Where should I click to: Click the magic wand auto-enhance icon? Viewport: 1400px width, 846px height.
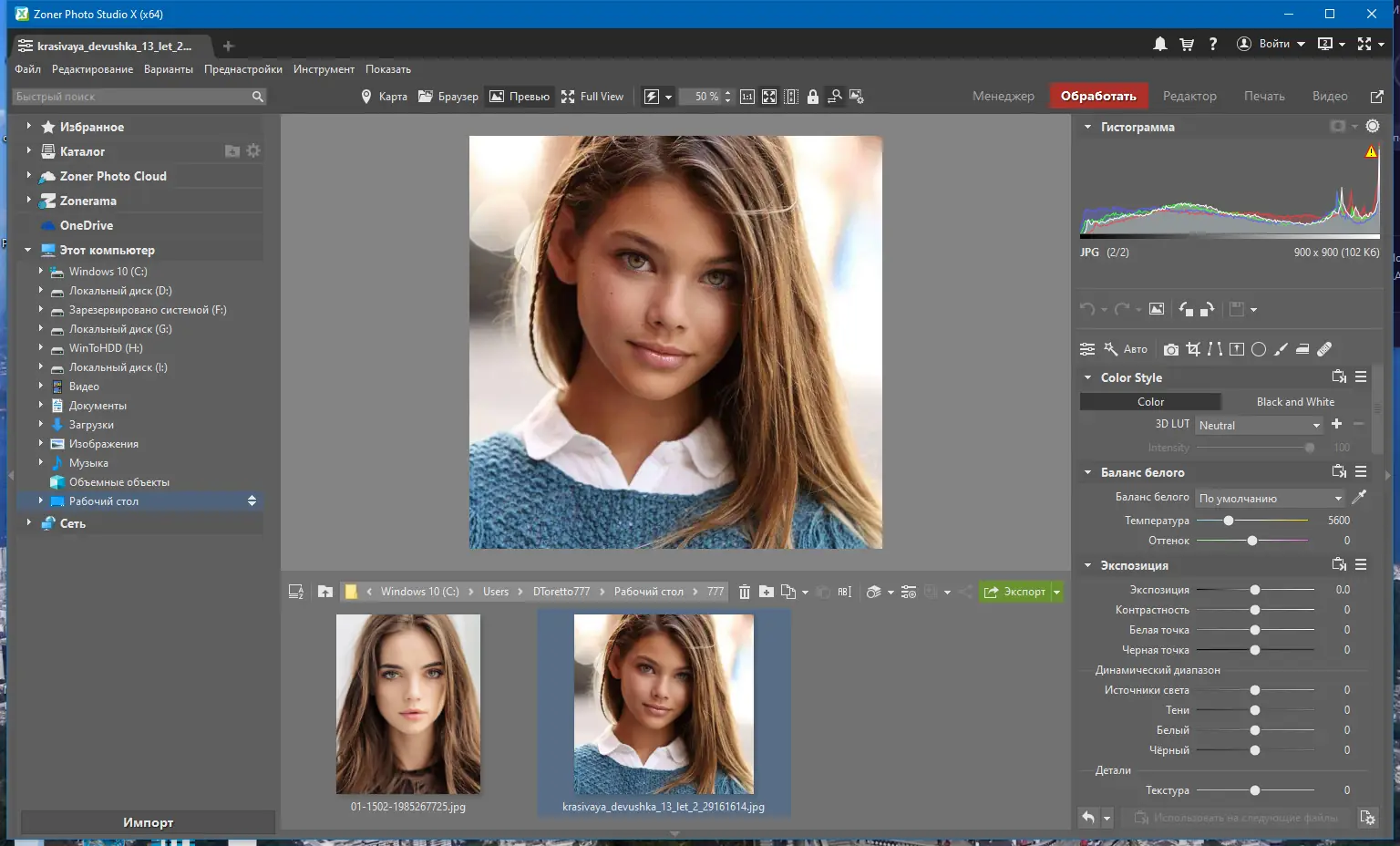coord(1110,349)
